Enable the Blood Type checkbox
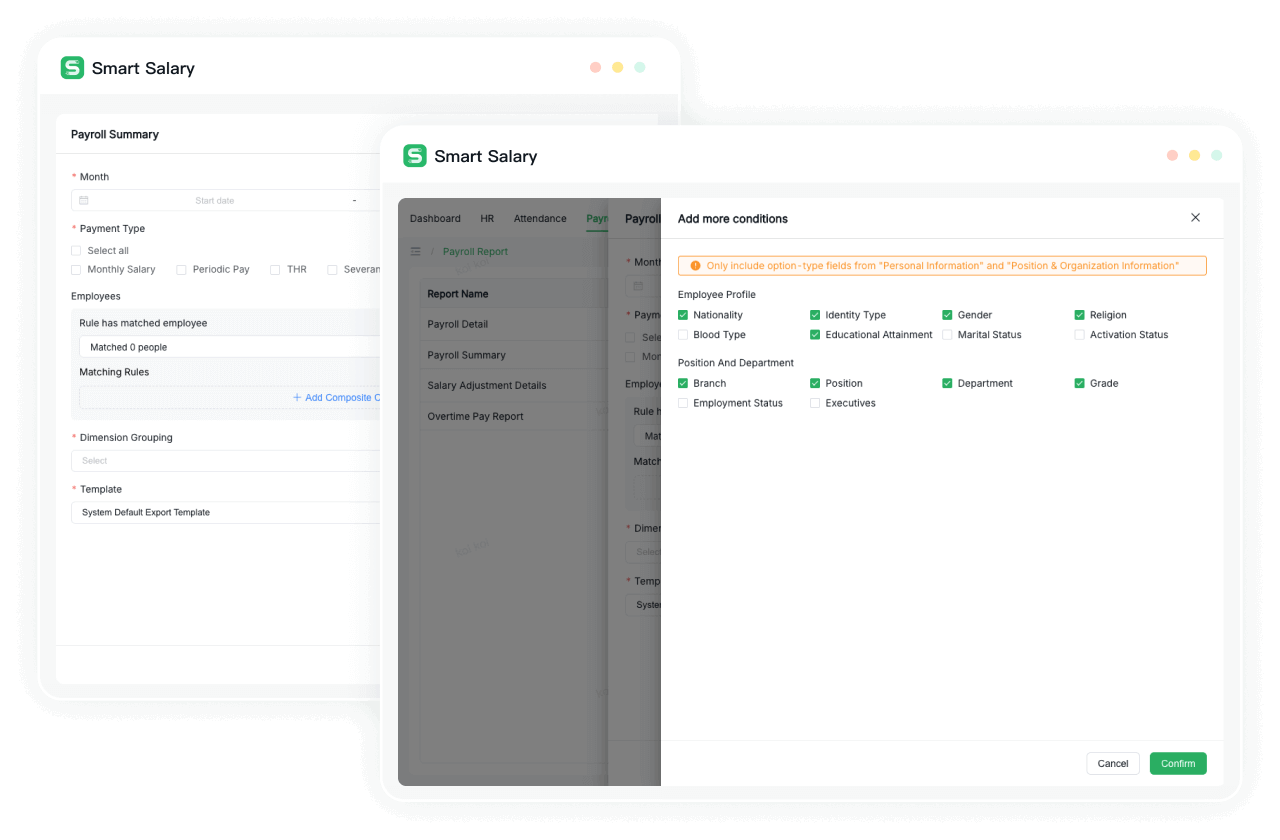 pos(683,335)
